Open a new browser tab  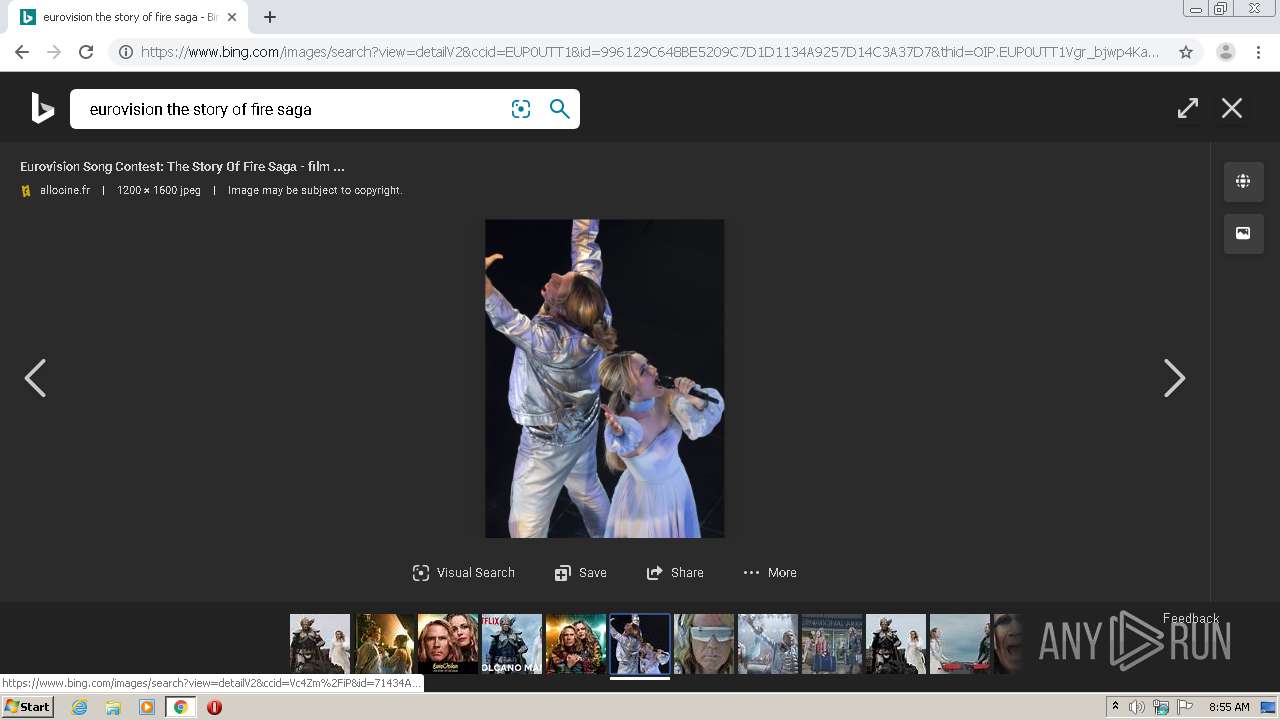pos(270,17)
